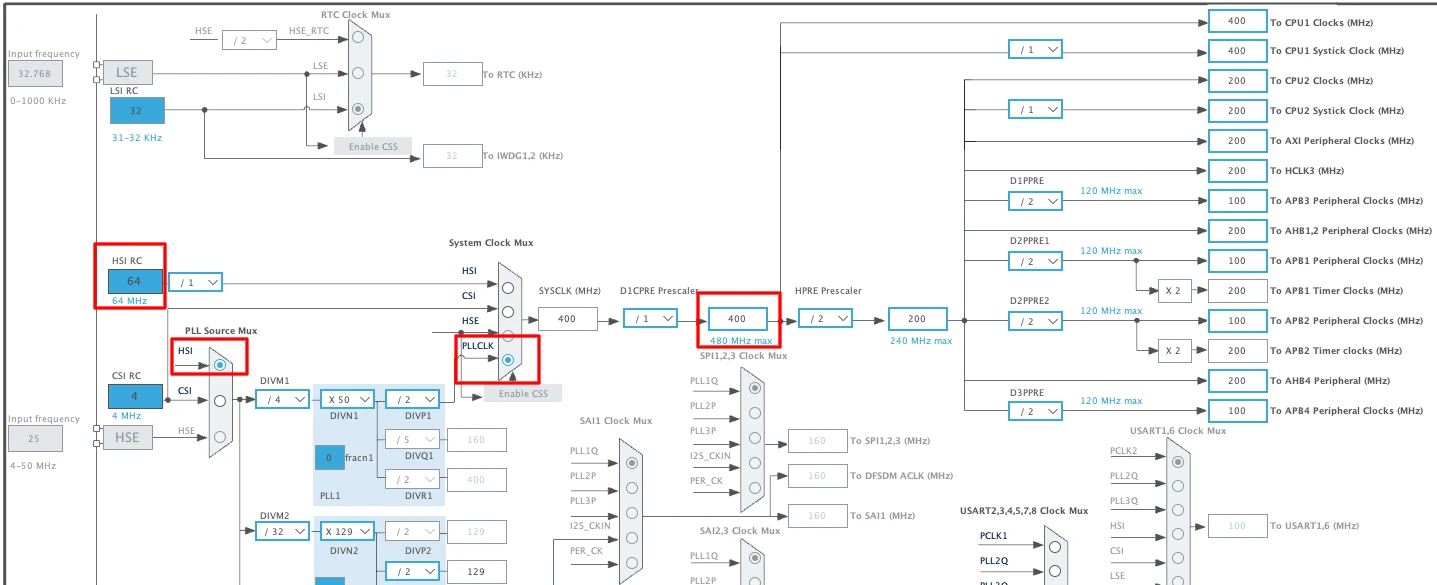The height and width of the screenshot is (585, 1437).
Task: Open the HSI RC divider /1 dropdown
Action: (195, 283)
